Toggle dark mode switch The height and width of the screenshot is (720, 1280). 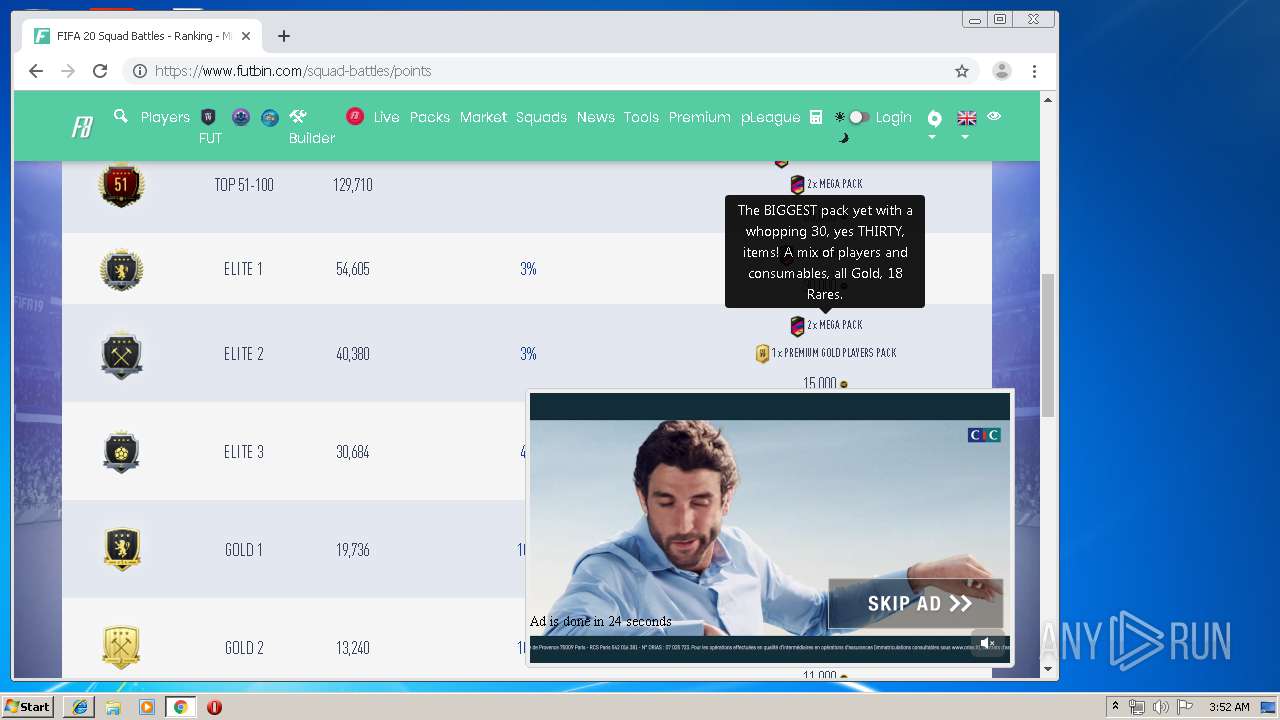tap(858, 117)
